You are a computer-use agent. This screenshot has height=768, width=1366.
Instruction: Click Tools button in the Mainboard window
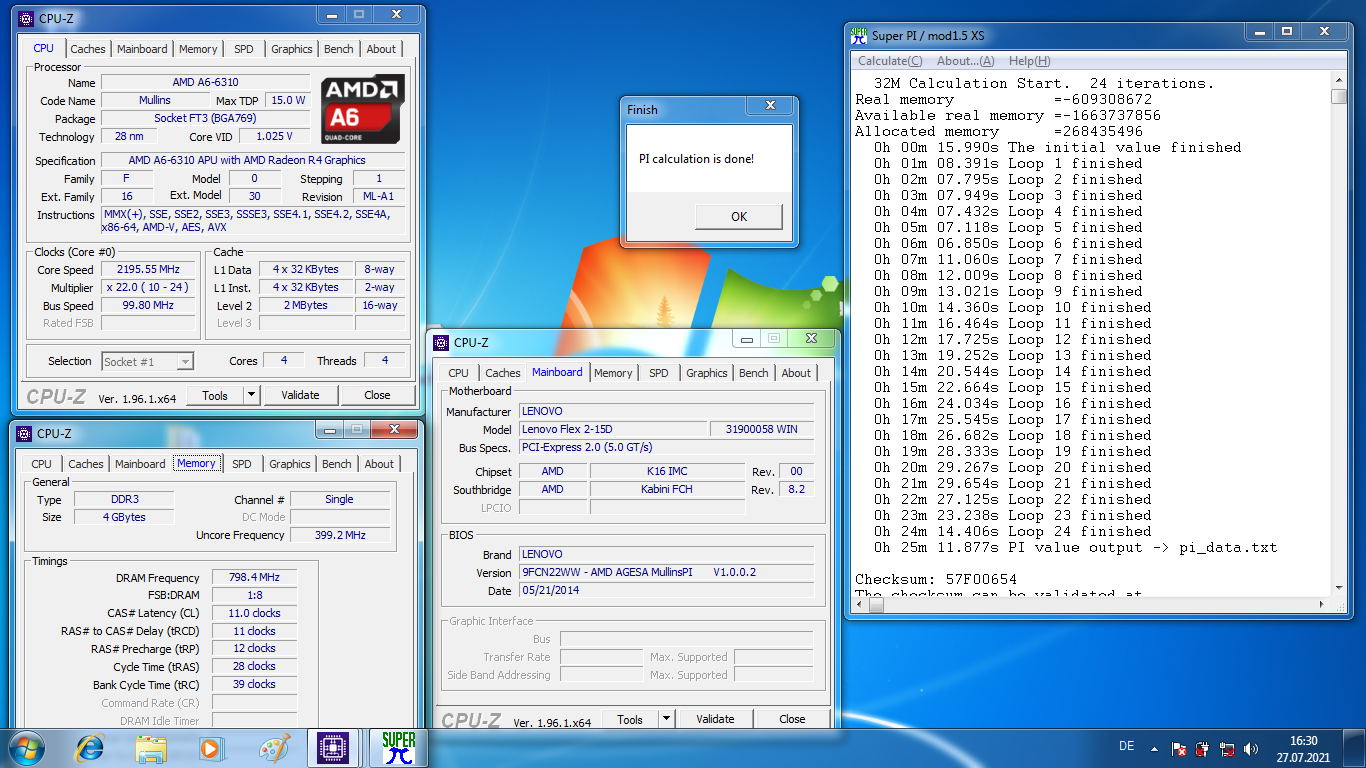point(630,718)
